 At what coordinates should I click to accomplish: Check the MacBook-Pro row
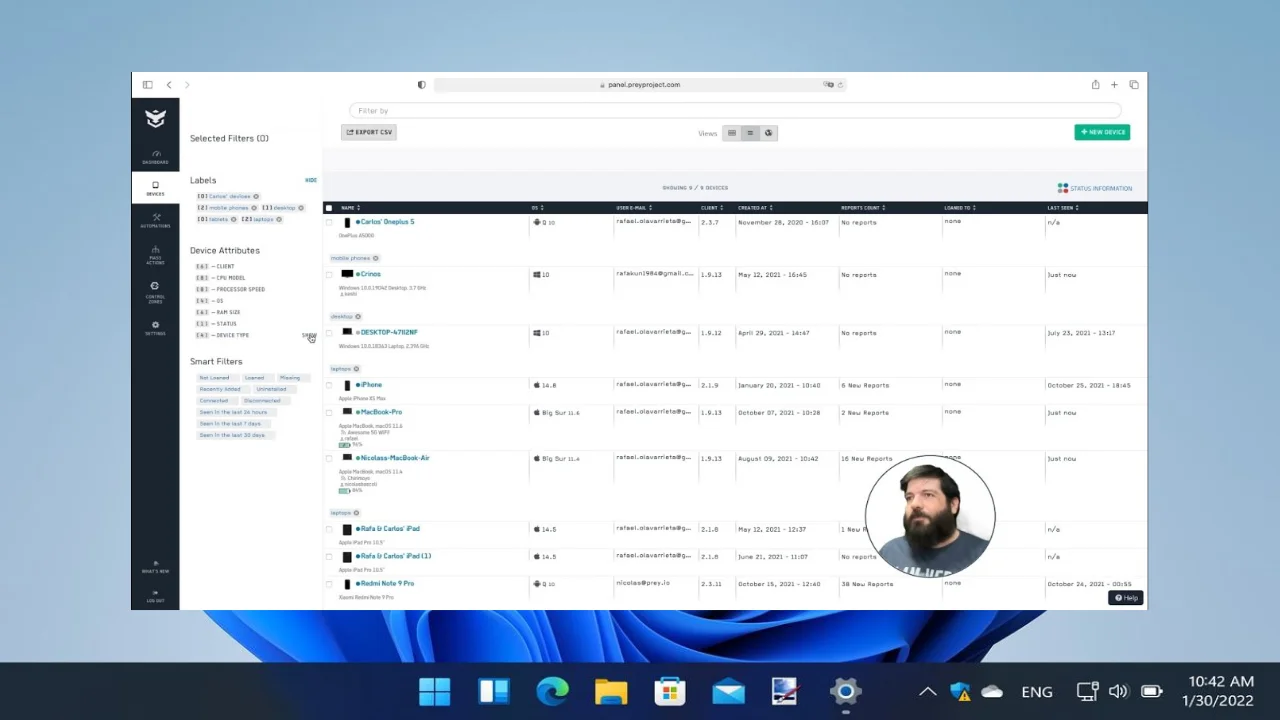tap(329, 412)
